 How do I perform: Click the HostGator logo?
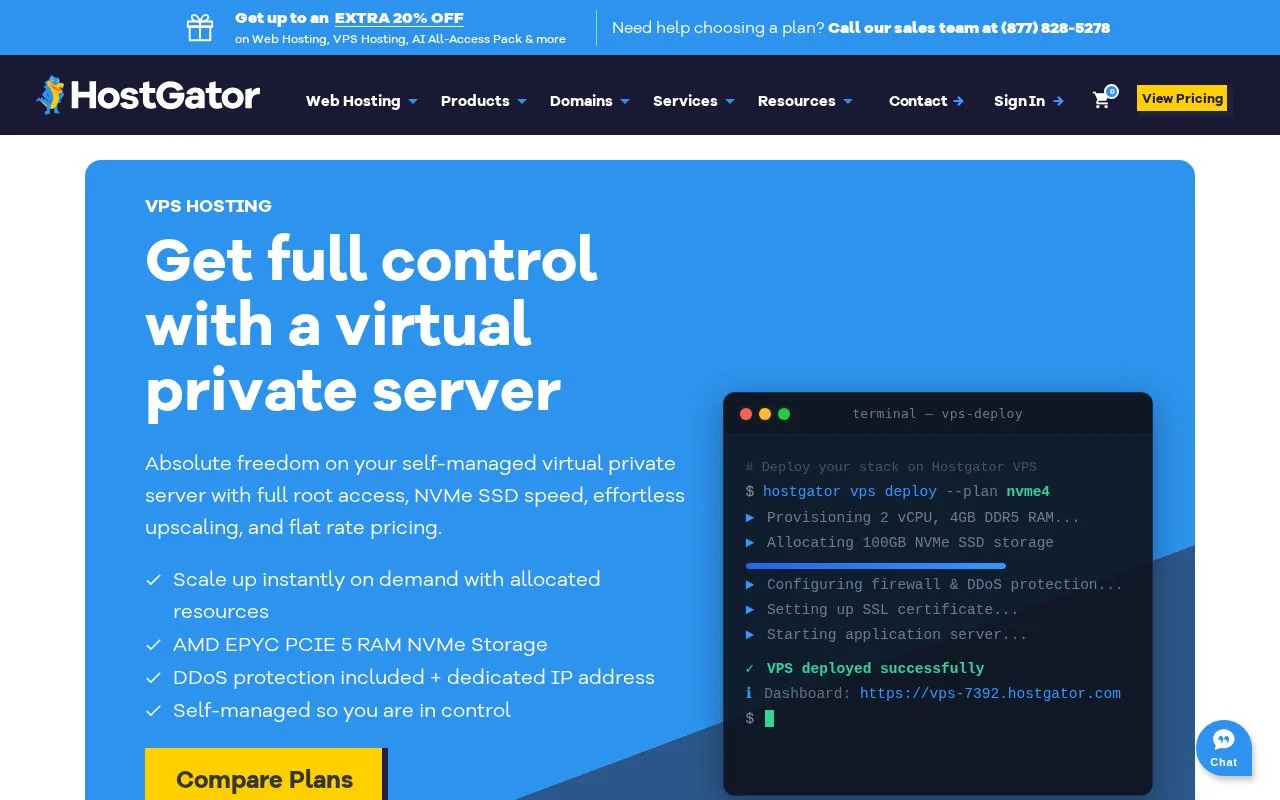pyautogui.click(x=148, y=96)
